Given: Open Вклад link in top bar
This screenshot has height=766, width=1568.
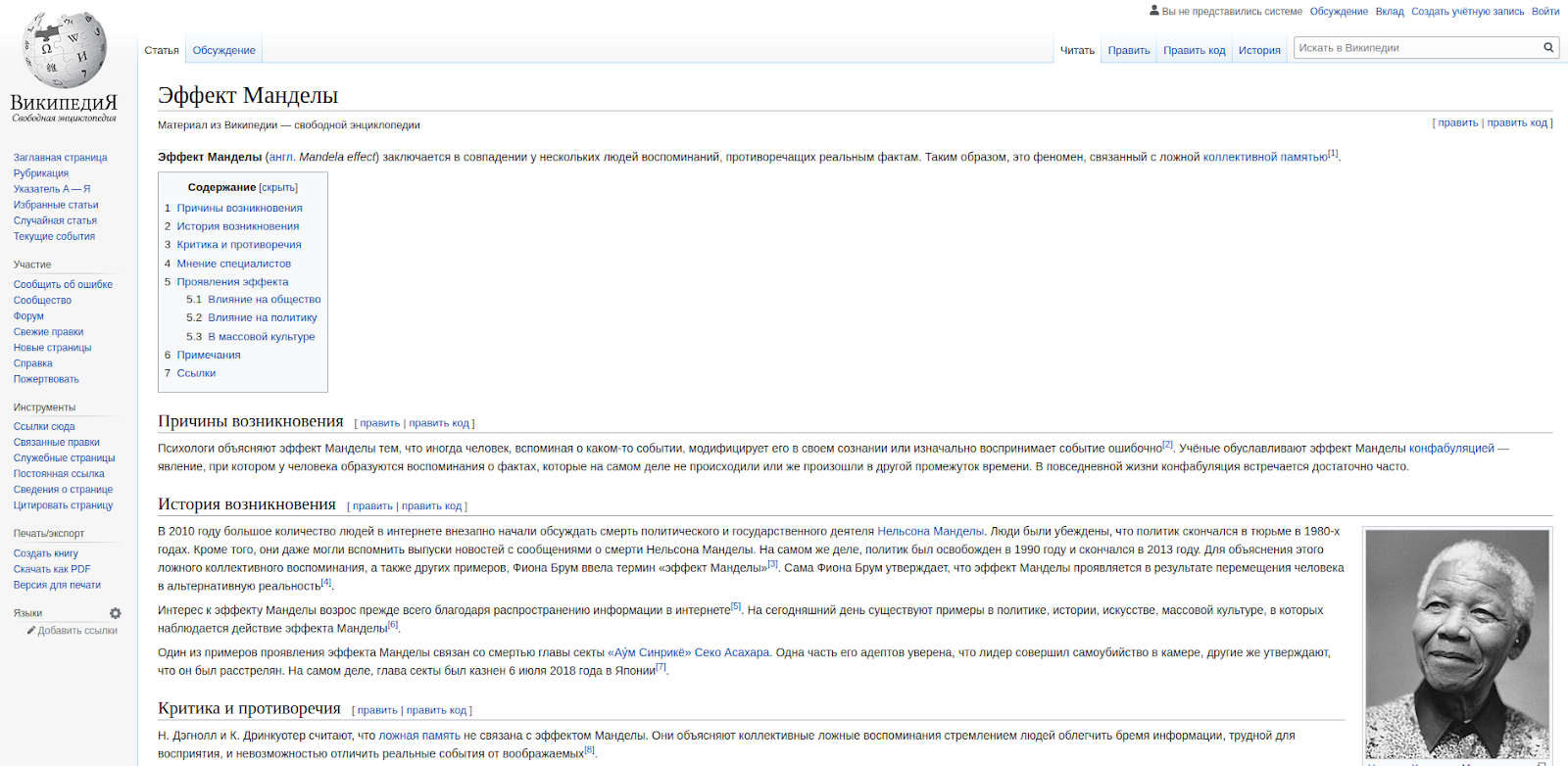Looking at the screenshot, I should 1390,12.
